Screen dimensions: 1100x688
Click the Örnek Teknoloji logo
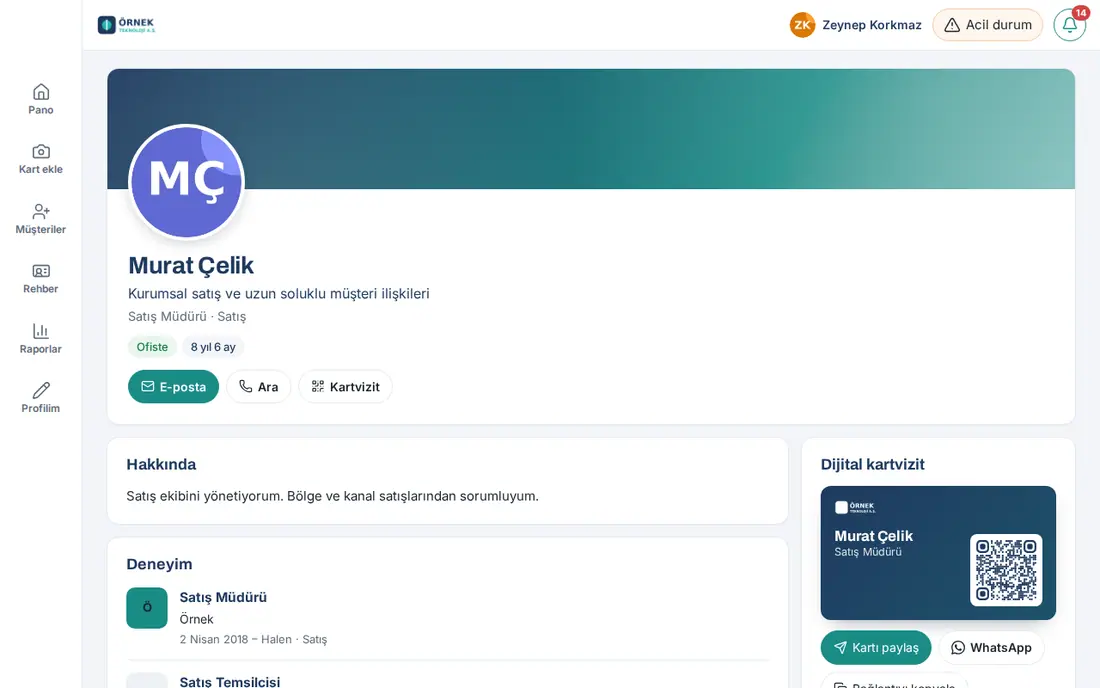126,25
